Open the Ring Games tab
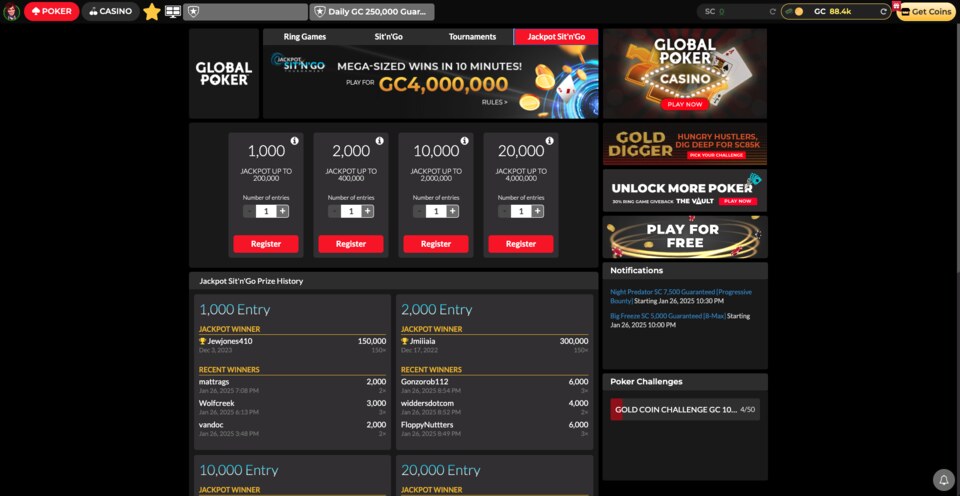960x496 pixels. pyautogui.click(x=305, y=37)
